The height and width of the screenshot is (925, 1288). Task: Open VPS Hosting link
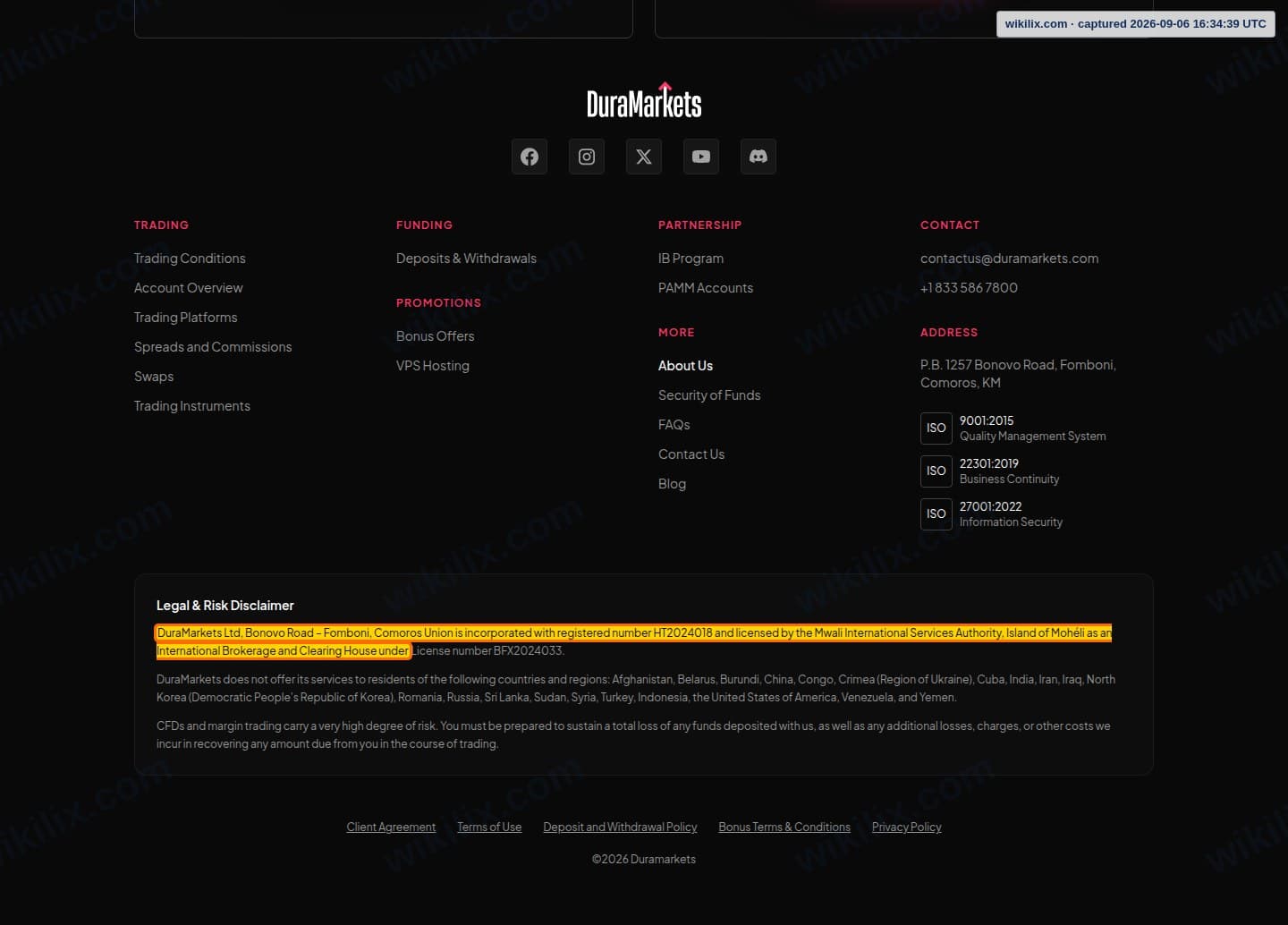[x=433, y=366]
